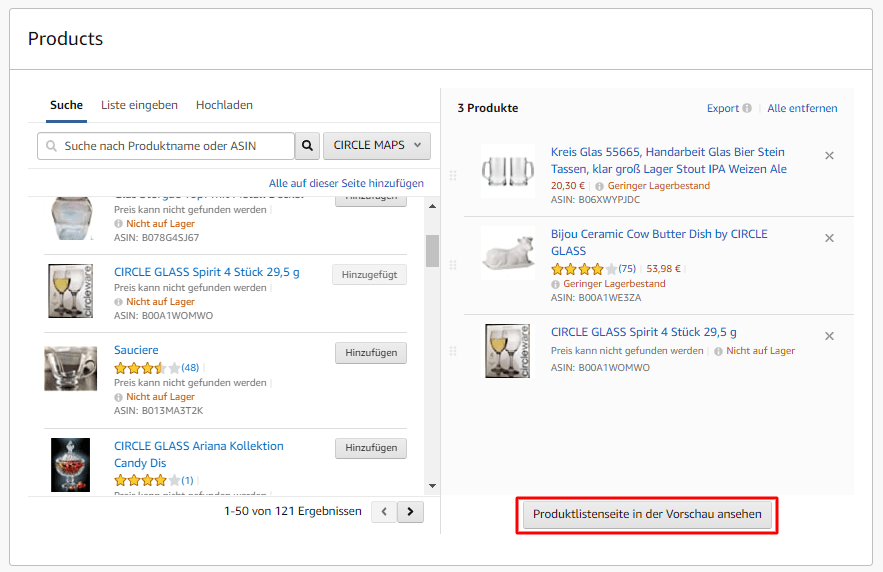Image resolution: width=883 pixels, height=572 pixels.
Task: Click 1-50 von 121 Ergebnissen text
Action: coord(293,511)
